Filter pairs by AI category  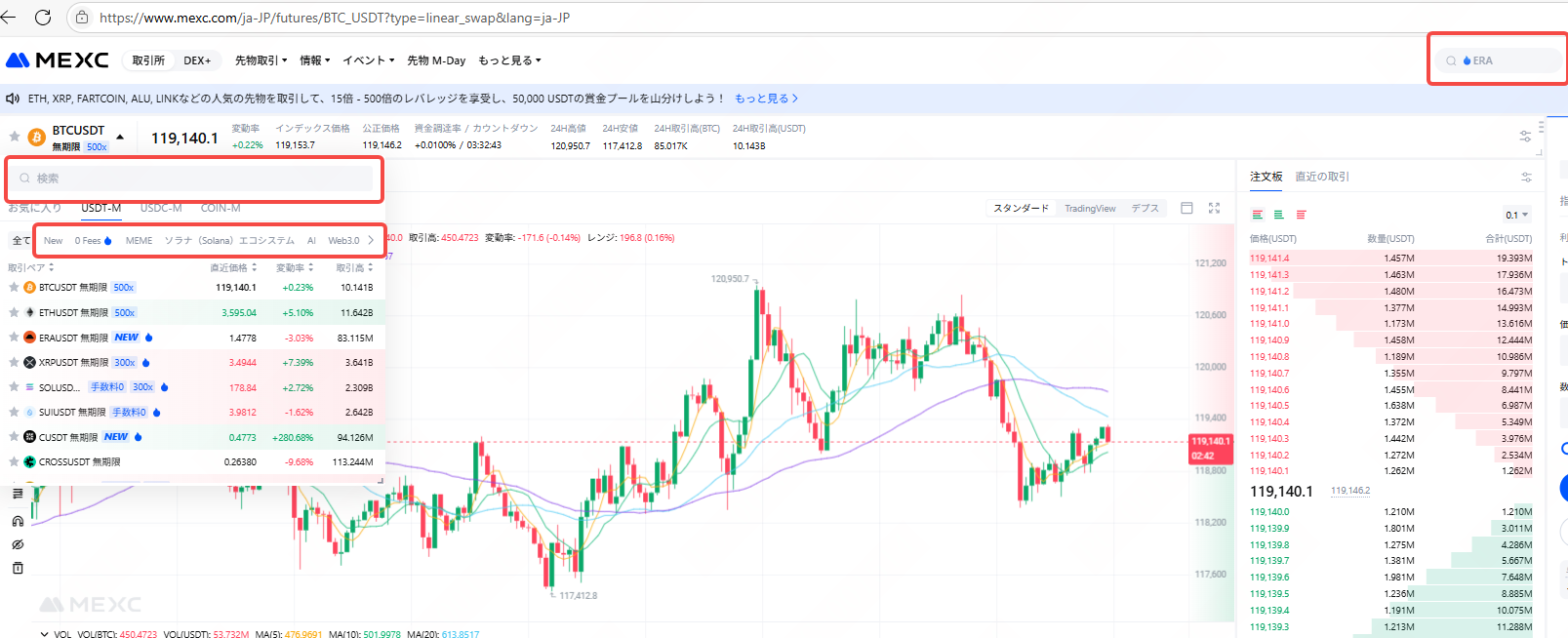tap(311, 241)
